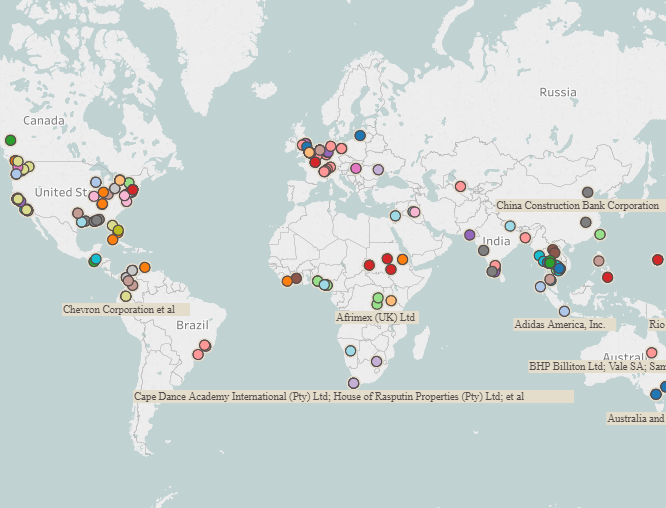The image size is (666, 508).
Task: Click the purple marker west of India
Action: pos(469,235)
